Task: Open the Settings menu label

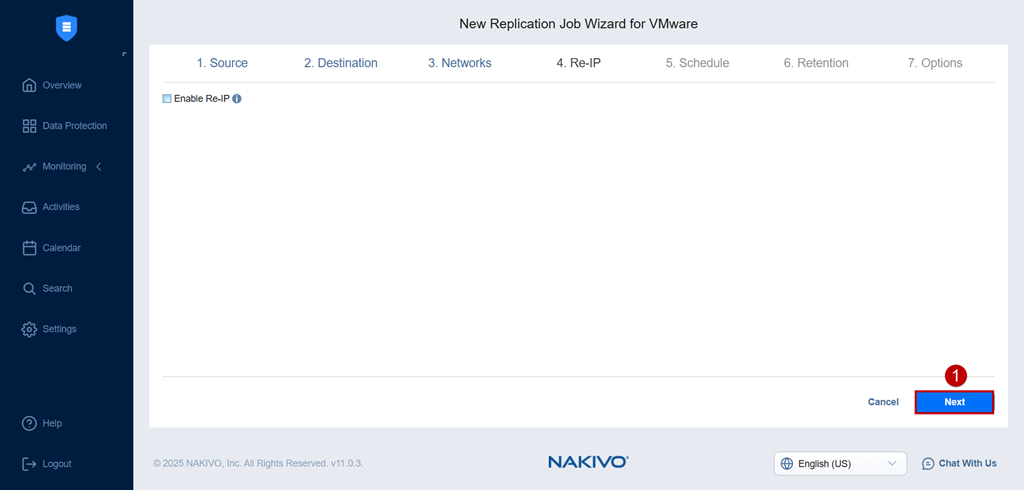Action: point(59,329)
